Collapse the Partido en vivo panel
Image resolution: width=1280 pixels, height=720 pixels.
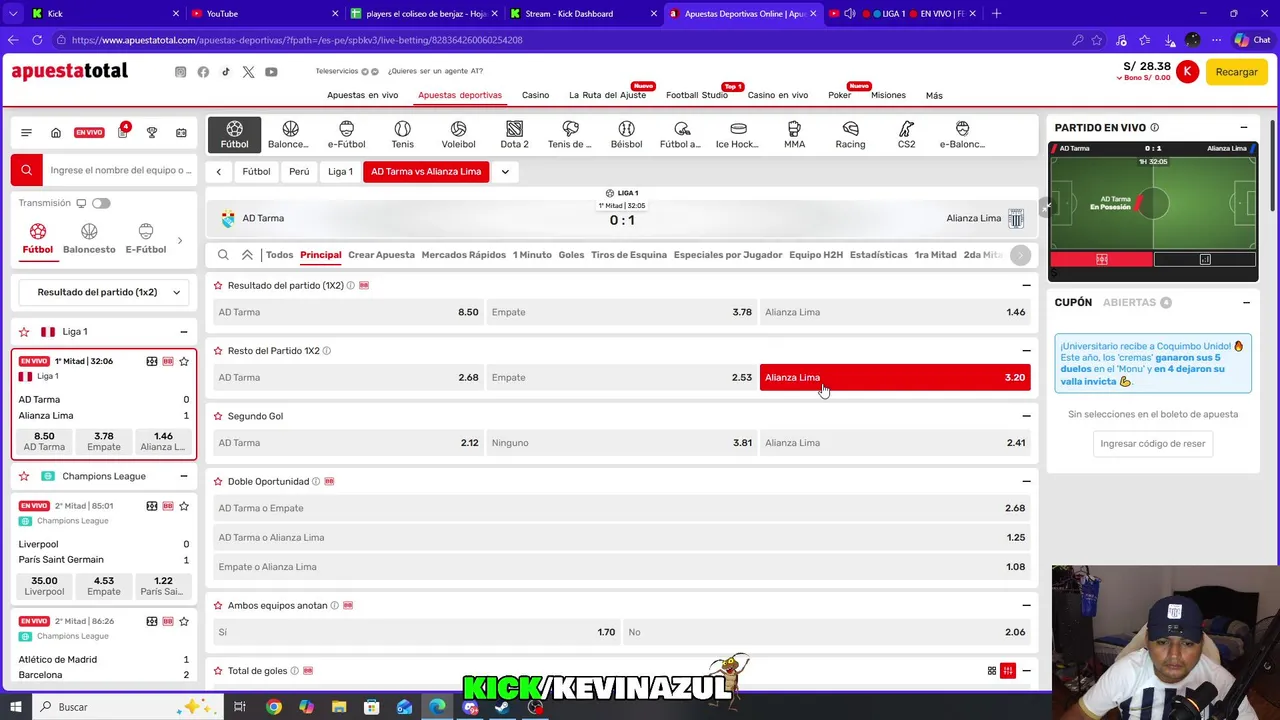point(1244,127)
